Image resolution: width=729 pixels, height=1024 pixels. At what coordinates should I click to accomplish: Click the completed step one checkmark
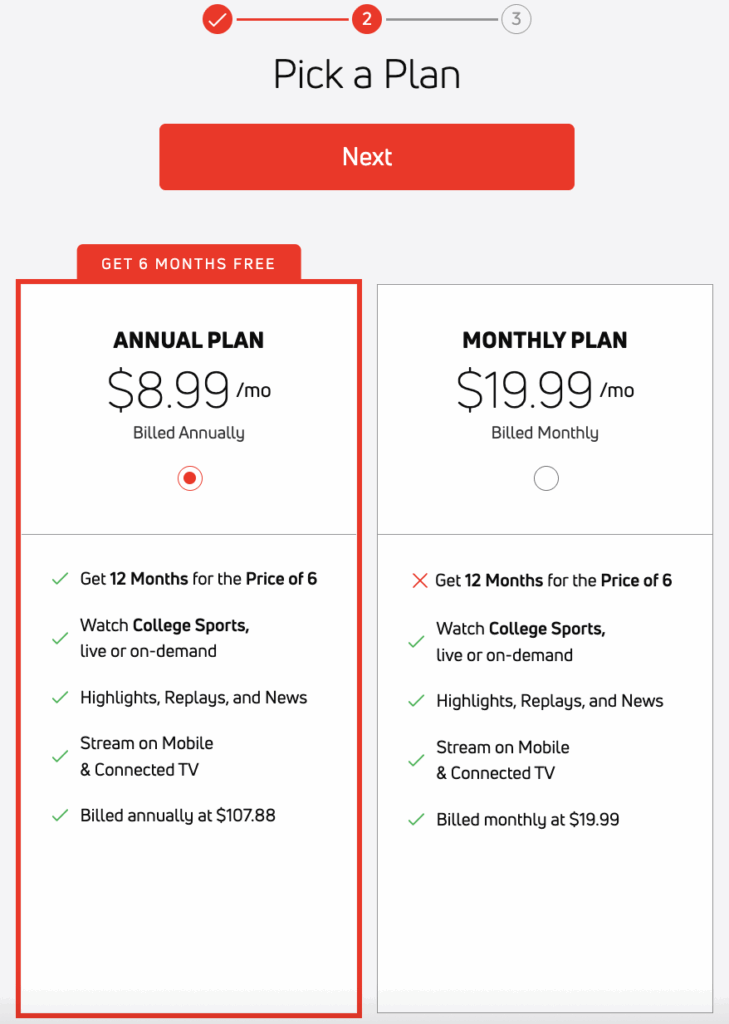tap(218, 19)
